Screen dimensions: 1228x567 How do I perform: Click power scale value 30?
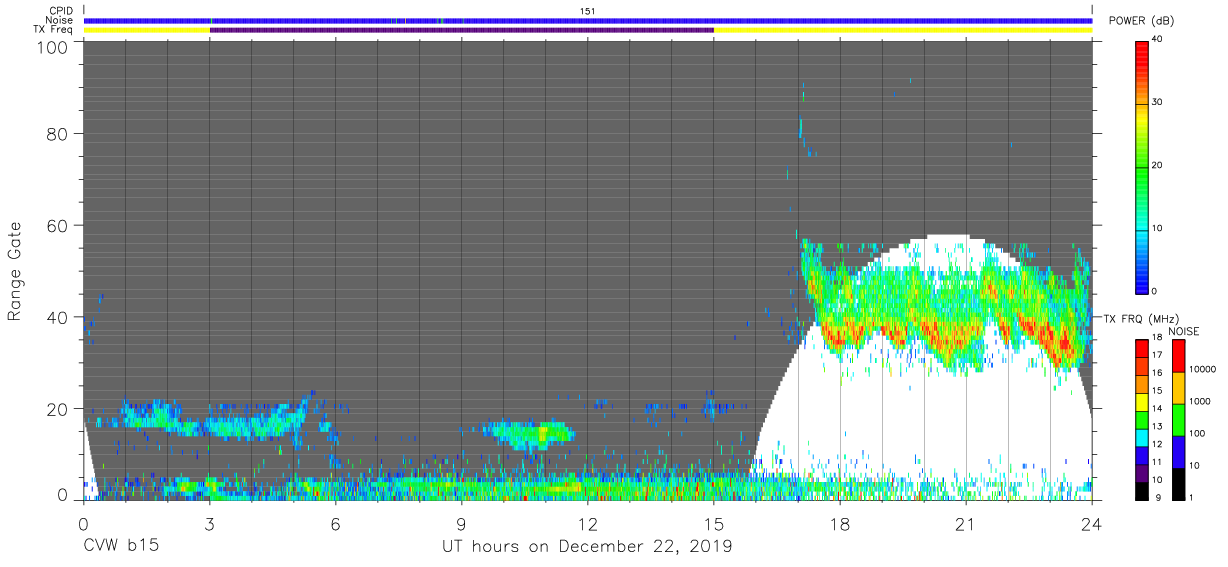[x=1158, y=103]
